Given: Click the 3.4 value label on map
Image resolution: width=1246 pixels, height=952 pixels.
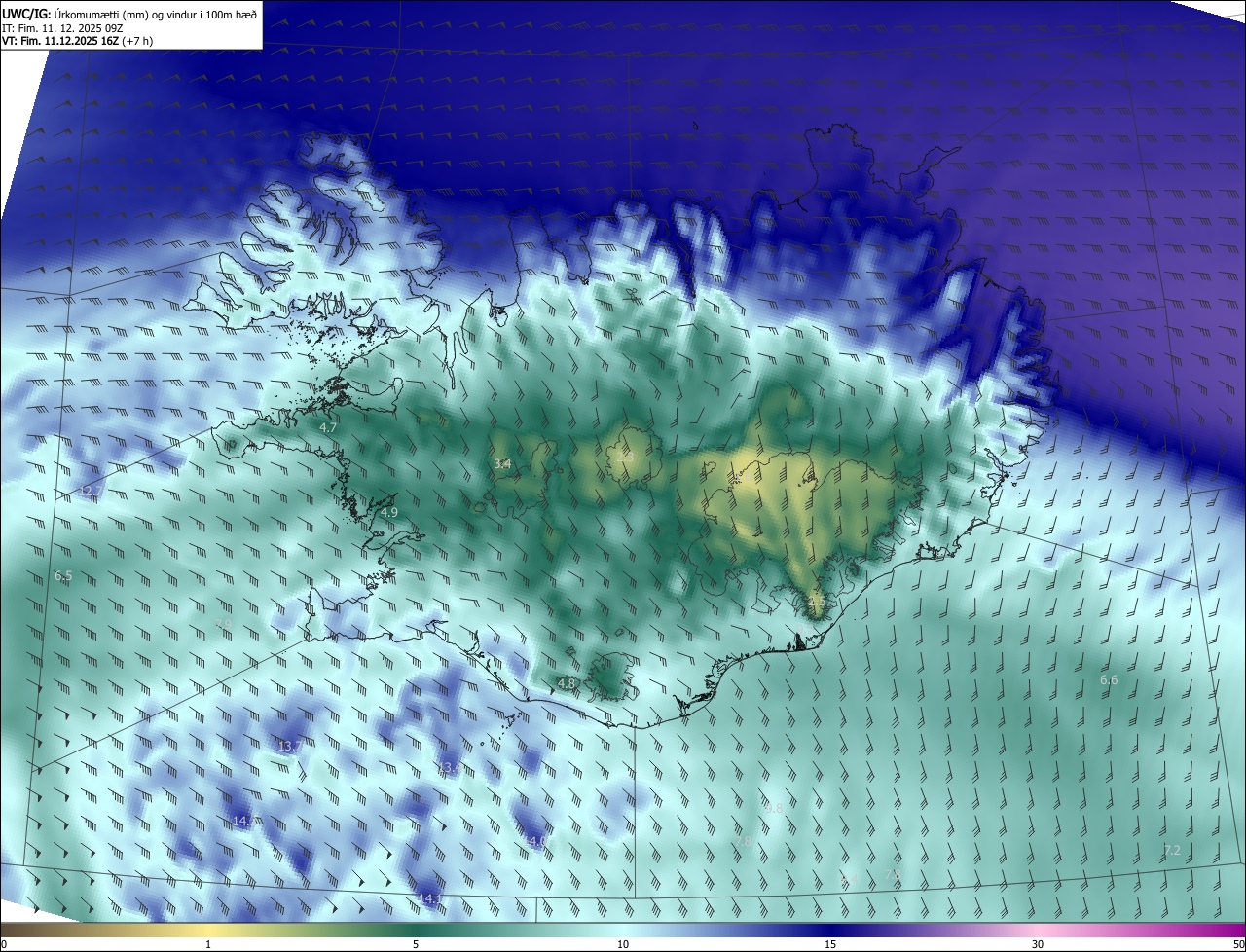Looking at the screenshot, I should click(502, 464).
